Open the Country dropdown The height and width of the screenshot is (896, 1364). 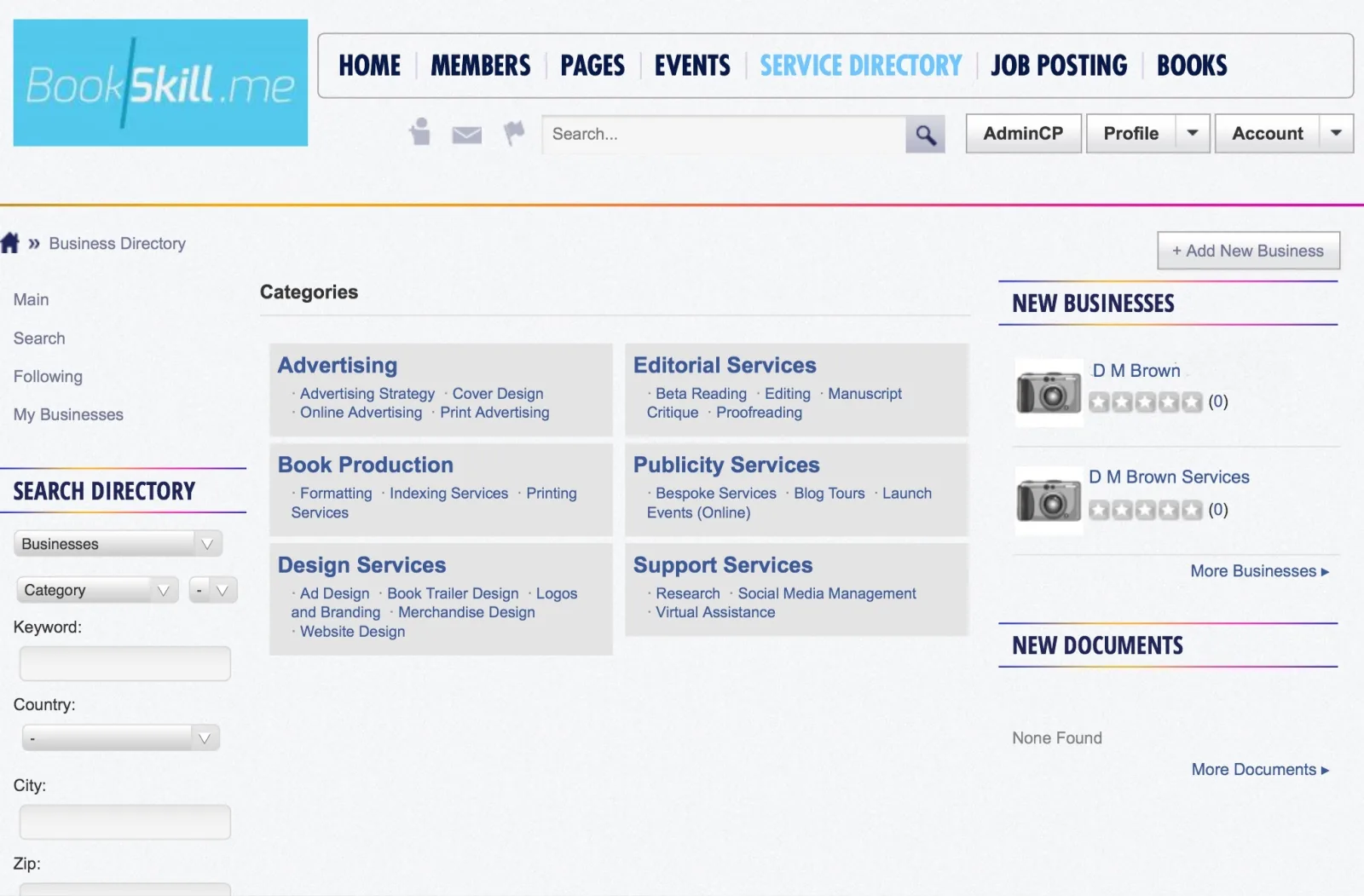121,738
